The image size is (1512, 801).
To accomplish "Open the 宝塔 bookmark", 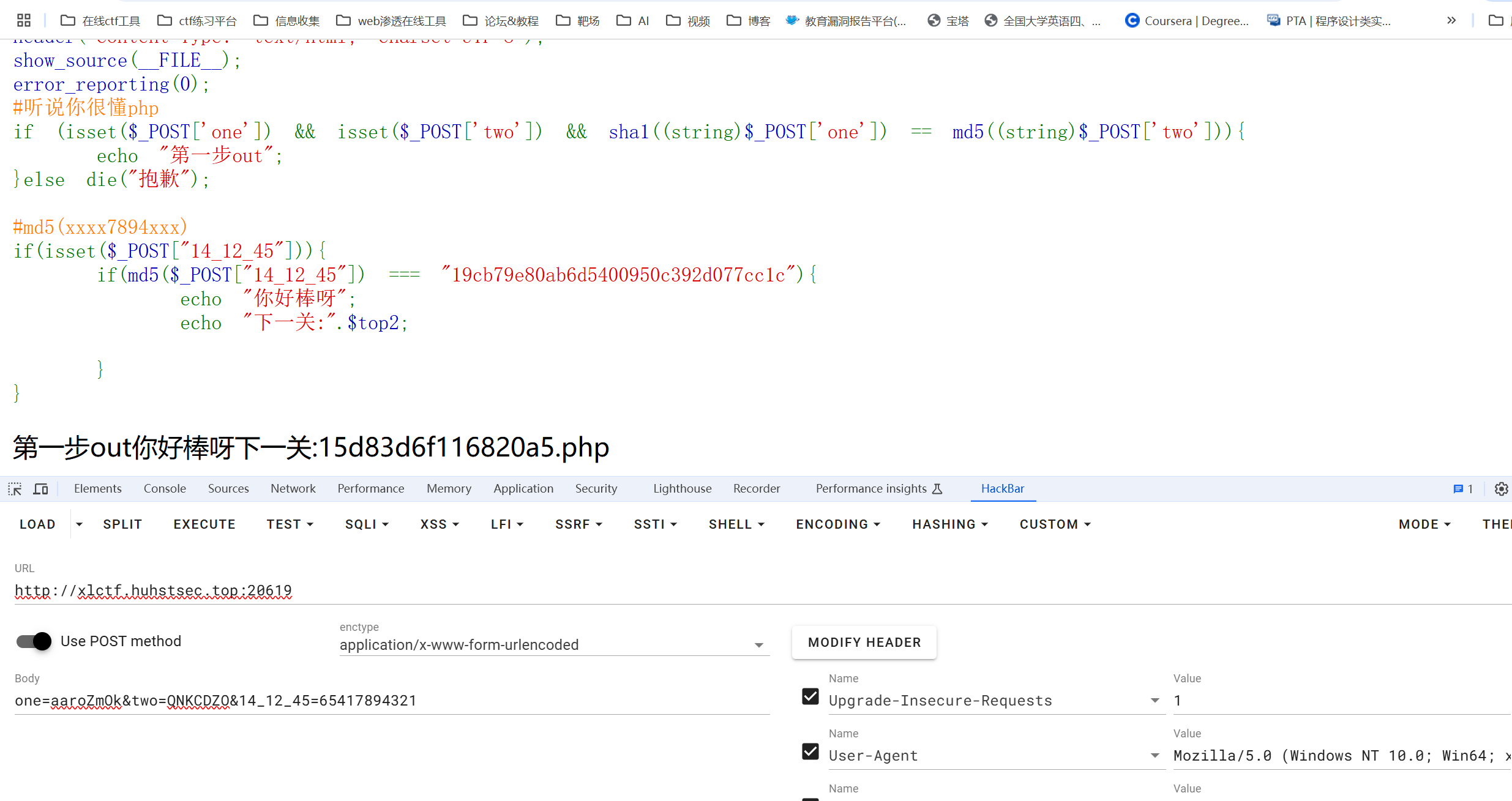I will 948,21.
